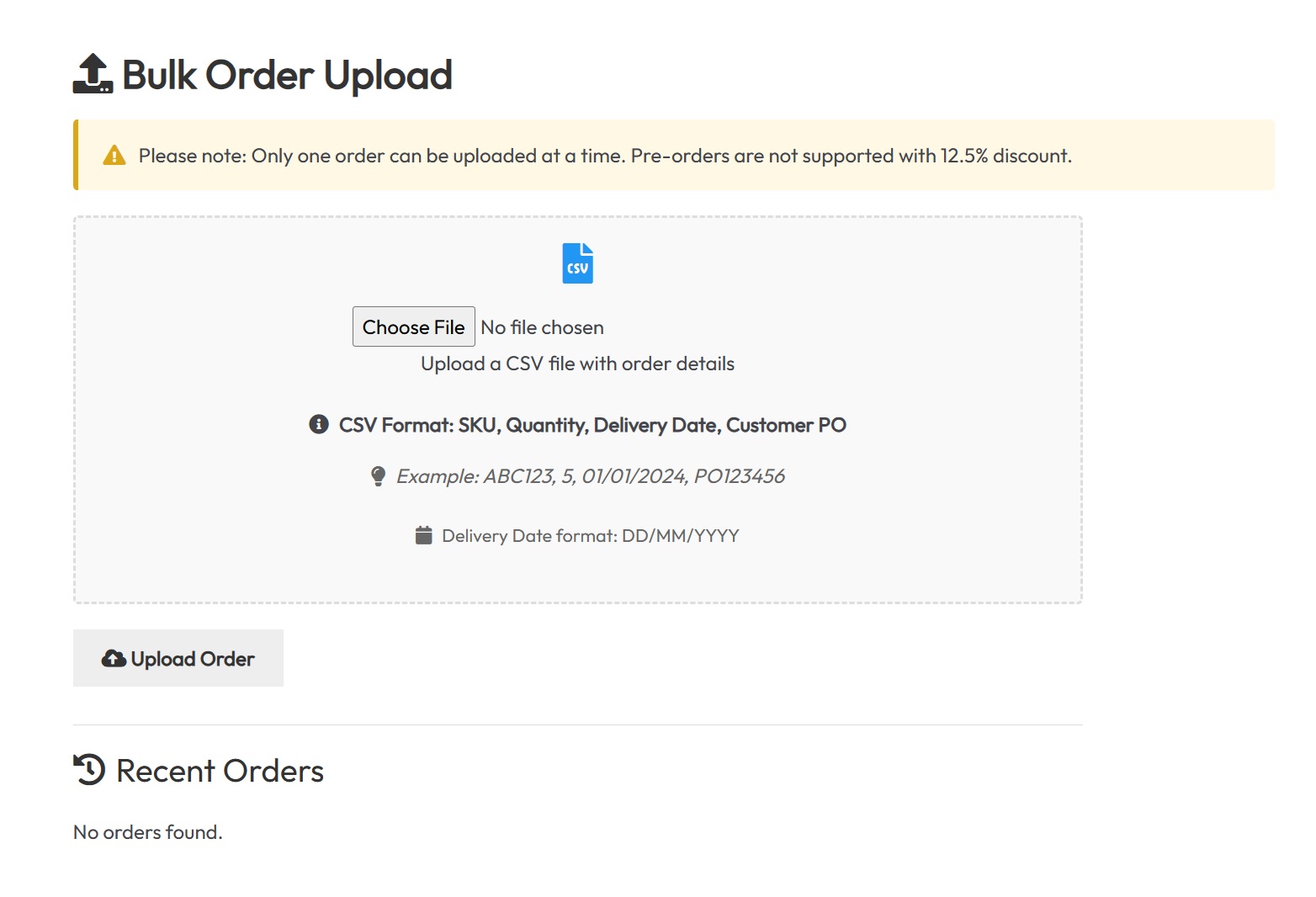Click the info circle icon near CSV Format
The height and width of the screenshot is (897, 1316).
(x=319, y=424)
